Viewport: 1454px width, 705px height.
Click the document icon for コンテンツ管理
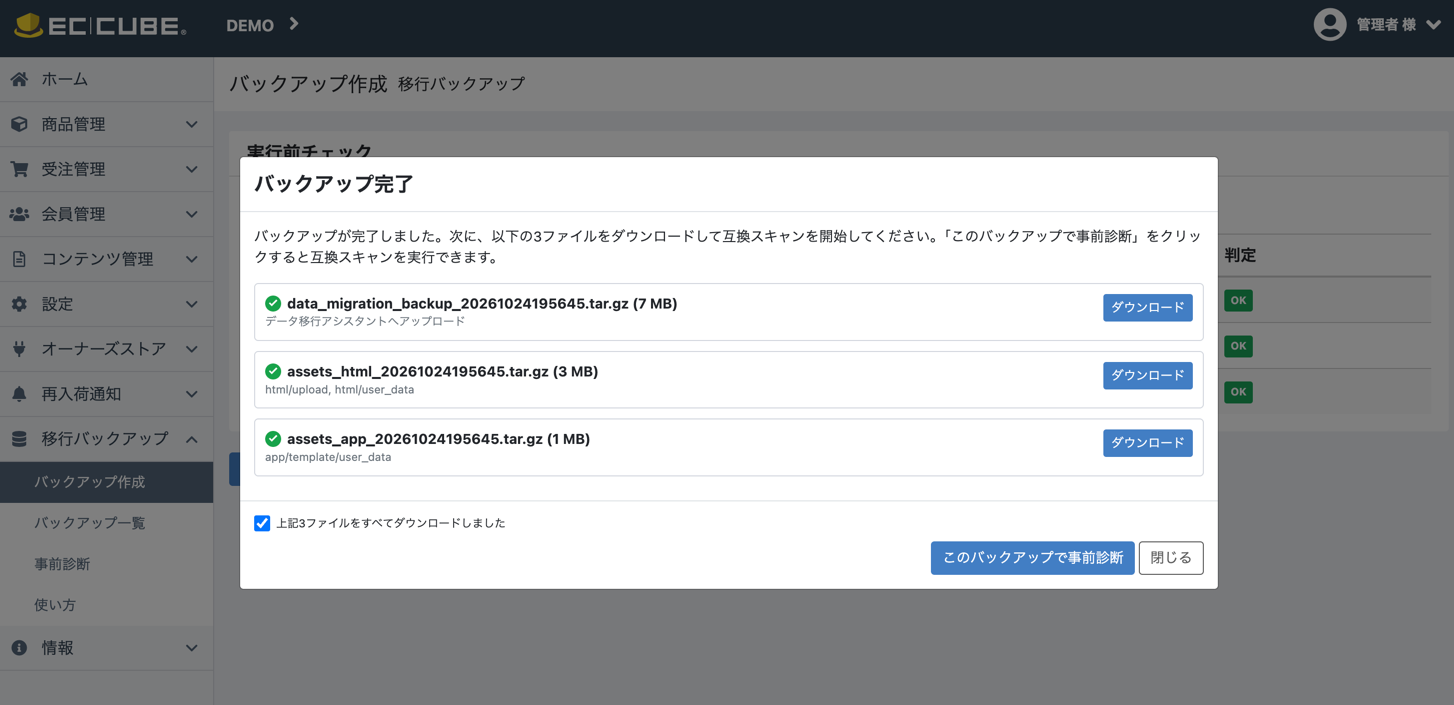[19, 259]
